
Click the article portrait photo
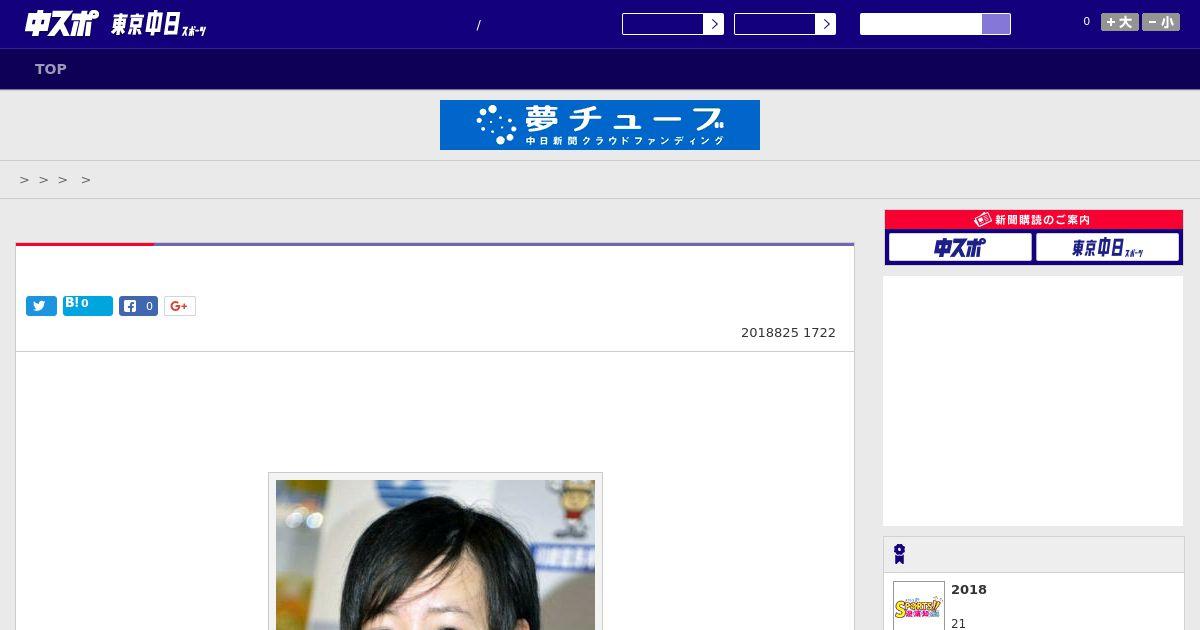[x=435, y=555]
